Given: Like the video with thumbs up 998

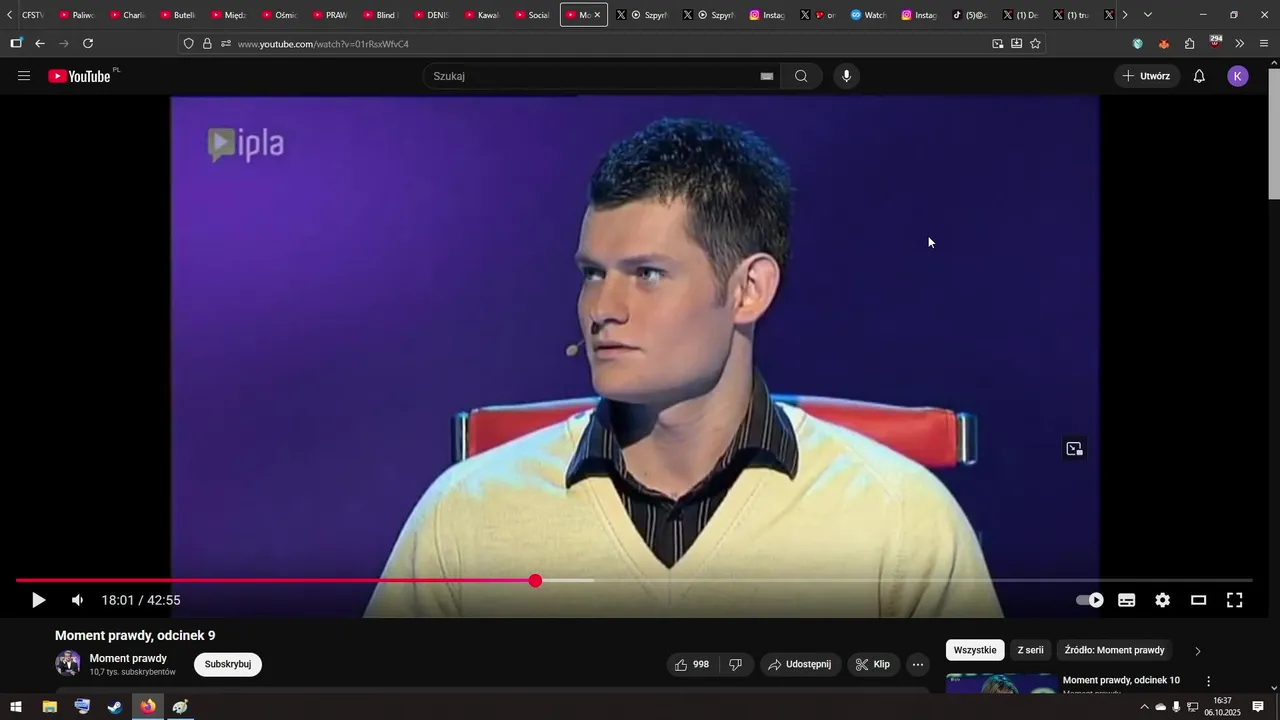Looking at the screenshot, I should 692,664.
